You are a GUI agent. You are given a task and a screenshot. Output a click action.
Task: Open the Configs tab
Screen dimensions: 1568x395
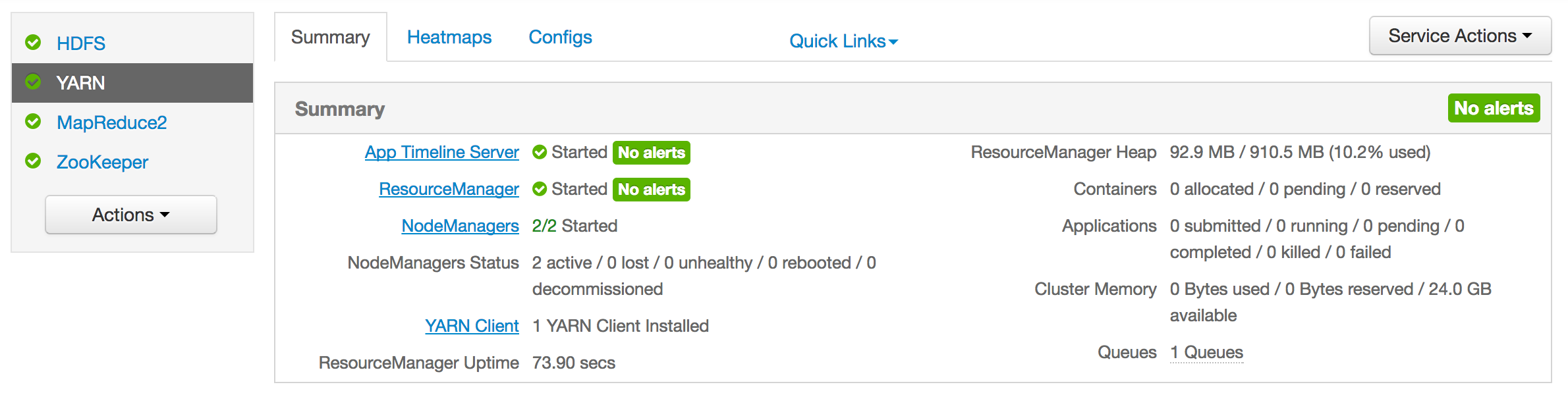pos(560,38)
